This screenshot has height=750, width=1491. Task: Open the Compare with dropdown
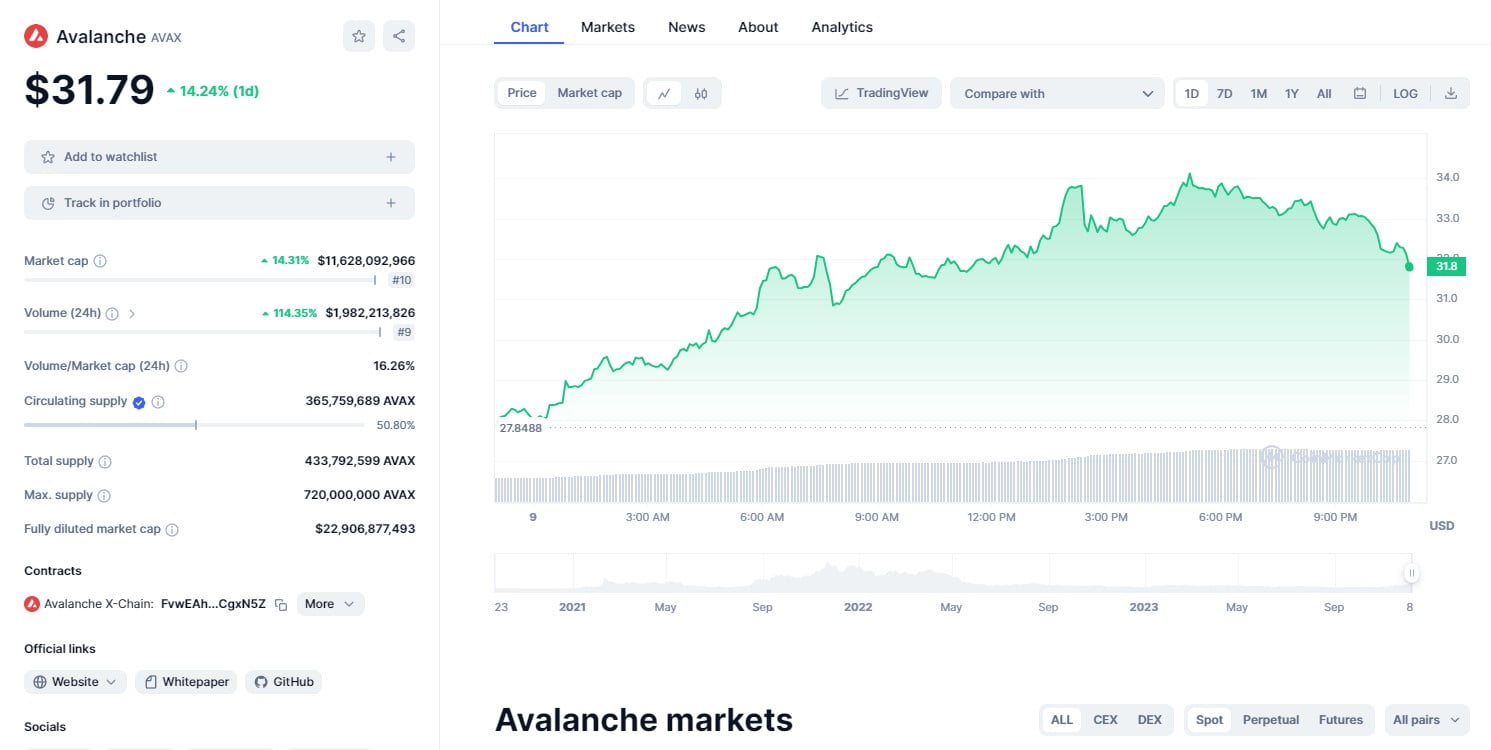pyautogui.click(x=1057, y=93)
